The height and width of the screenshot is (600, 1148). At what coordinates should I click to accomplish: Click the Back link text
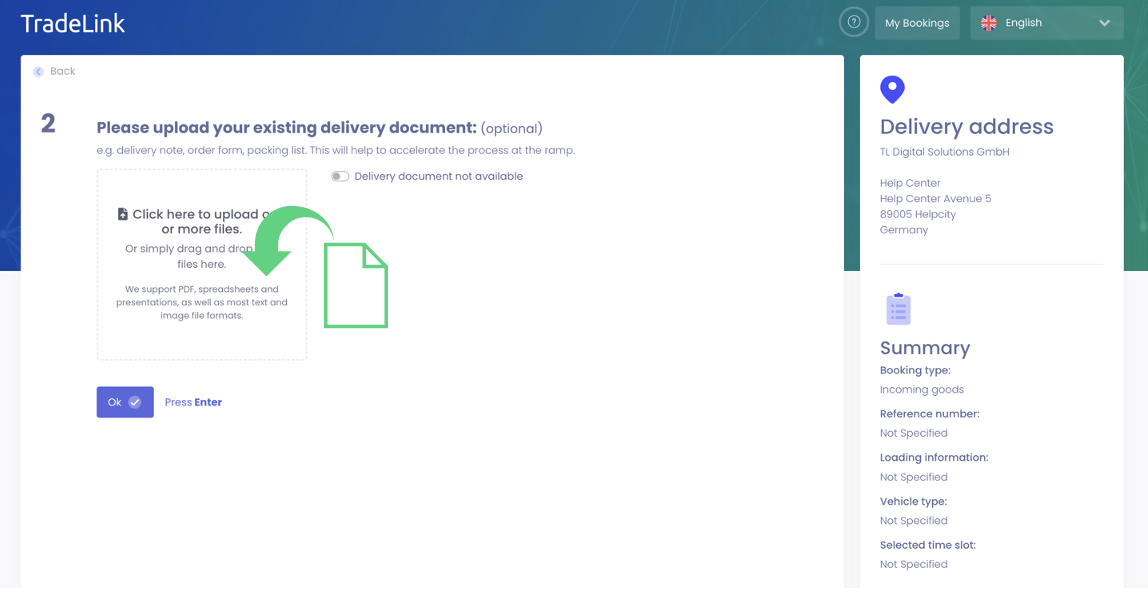(63, 72)
